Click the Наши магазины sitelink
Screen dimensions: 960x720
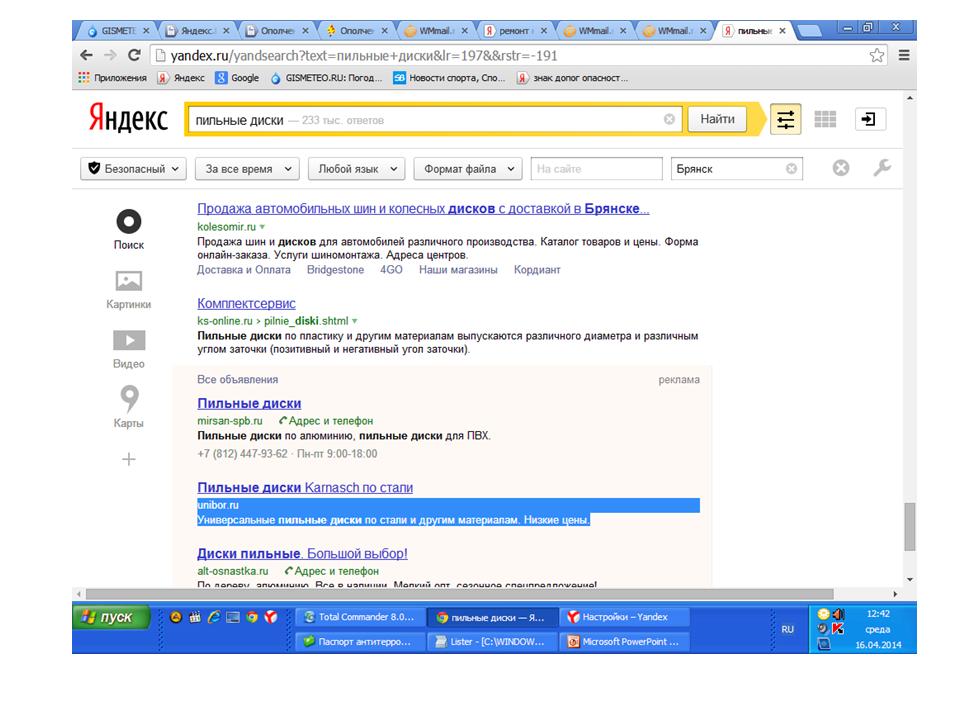(458, 270)
